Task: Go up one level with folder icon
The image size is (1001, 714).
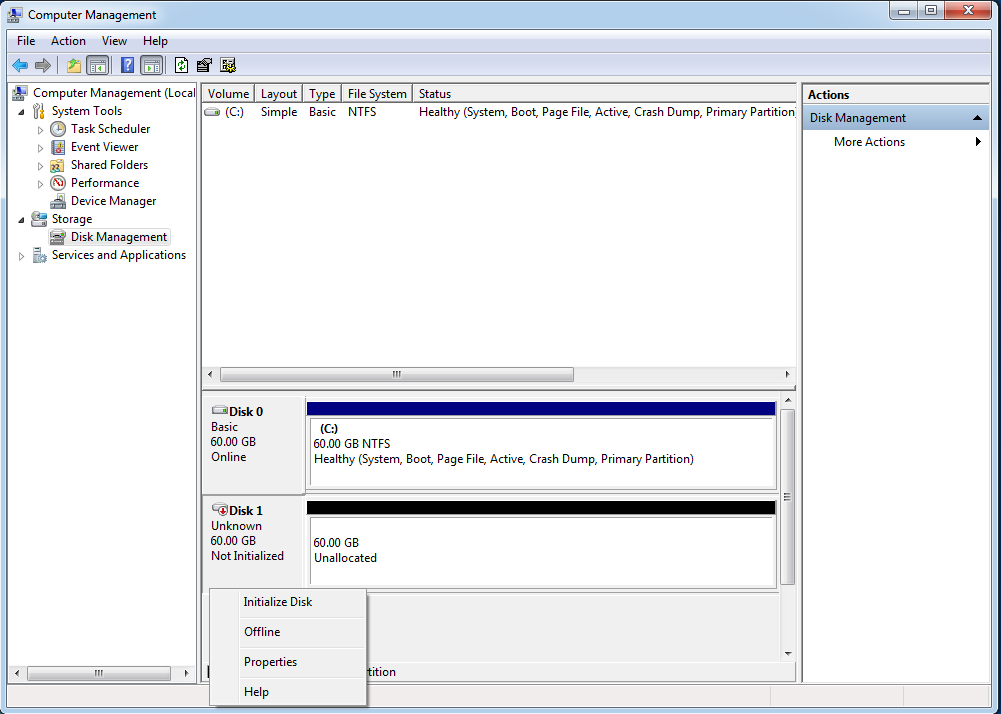Action: pyautogui.click(x=74, y=65)
